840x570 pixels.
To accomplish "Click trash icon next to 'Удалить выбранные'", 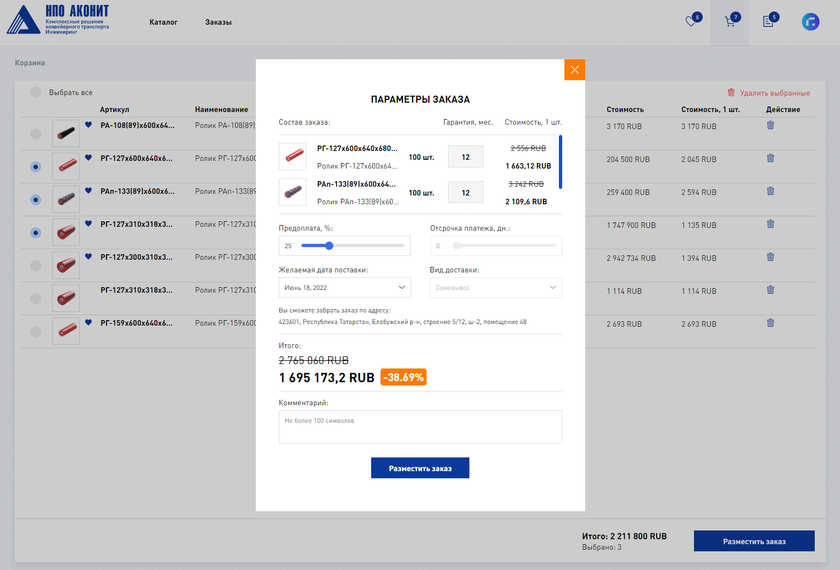I will click(x=731, y=92).
